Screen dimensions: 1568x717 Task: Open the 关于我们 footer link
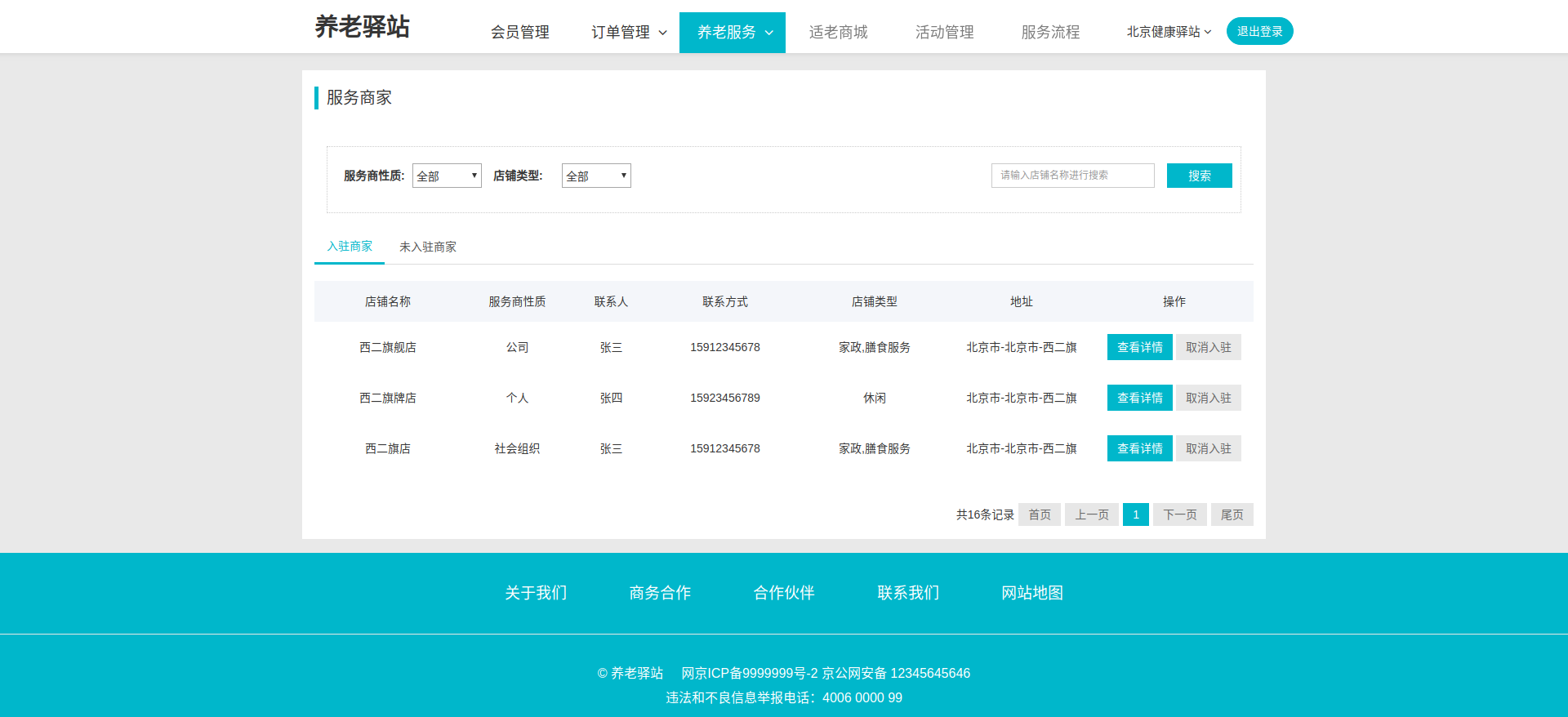tap(536, 593)
